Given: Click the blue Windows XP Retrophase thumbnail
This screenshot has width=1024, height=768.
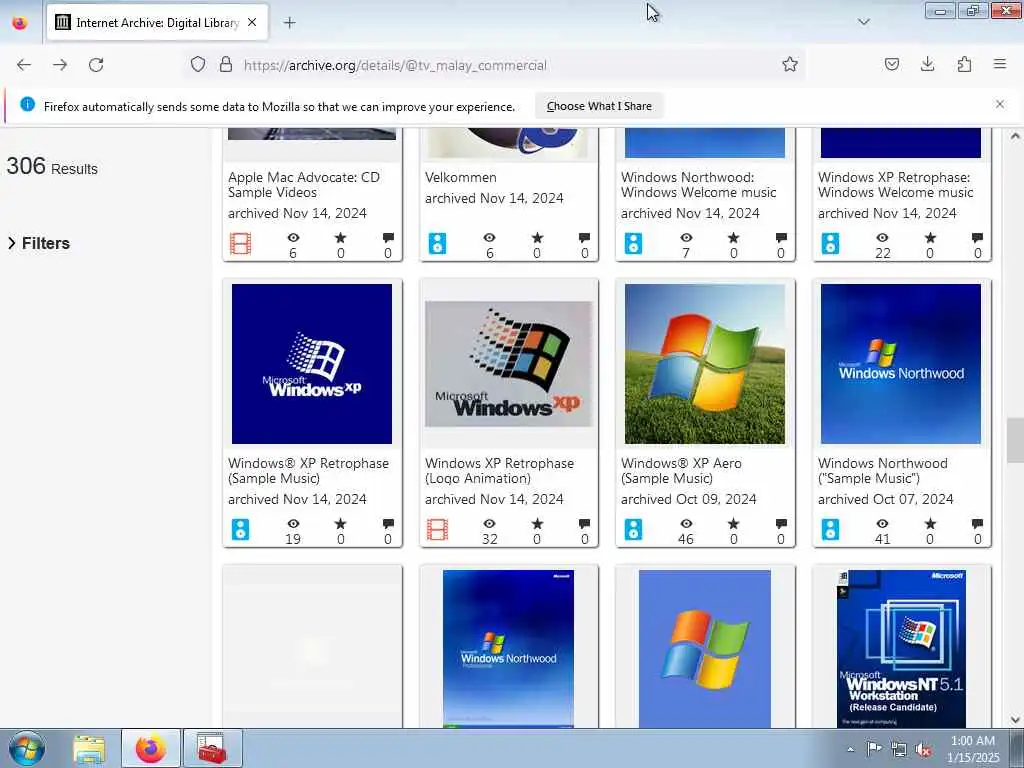Looking at the screenshot, I should [312, 364].
